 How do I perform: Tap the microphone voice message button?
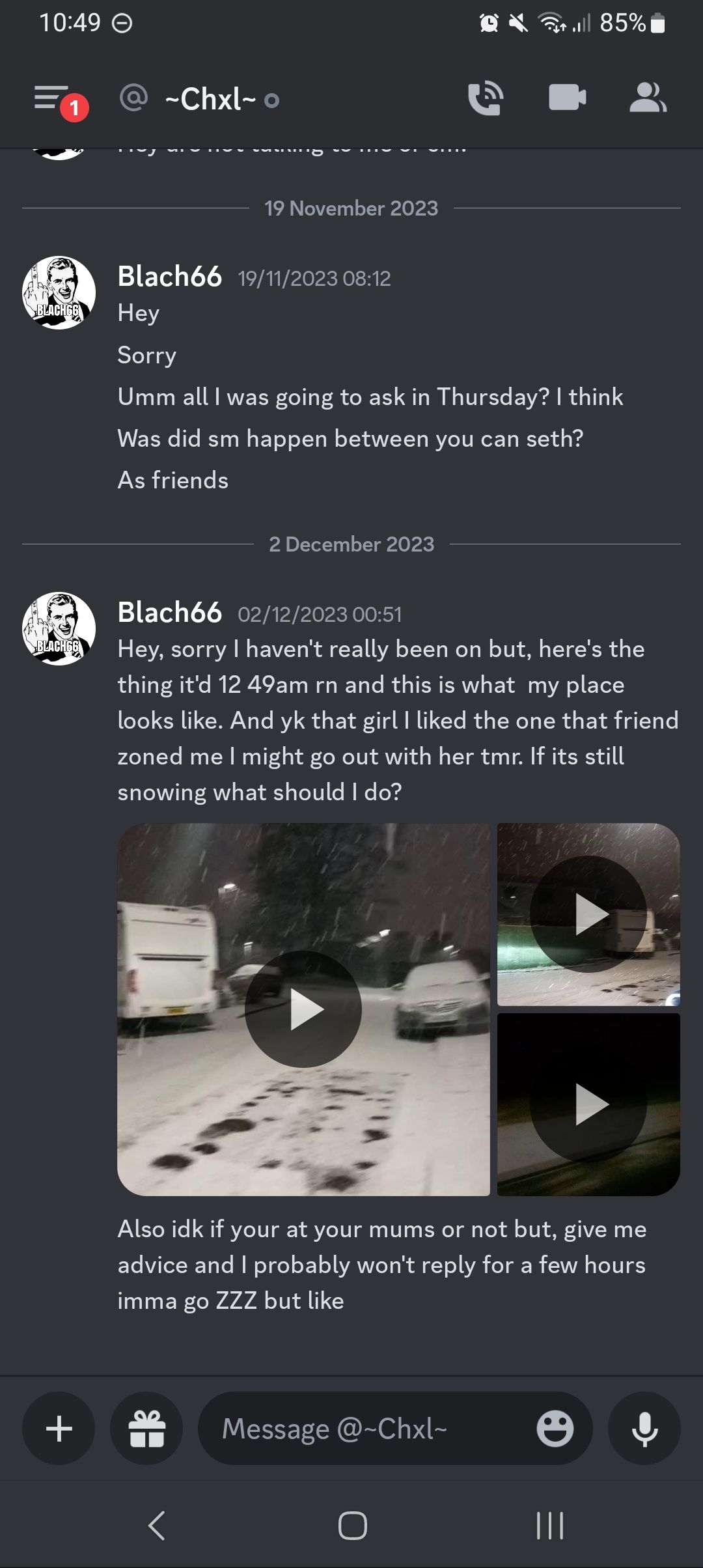[644, 1429]
